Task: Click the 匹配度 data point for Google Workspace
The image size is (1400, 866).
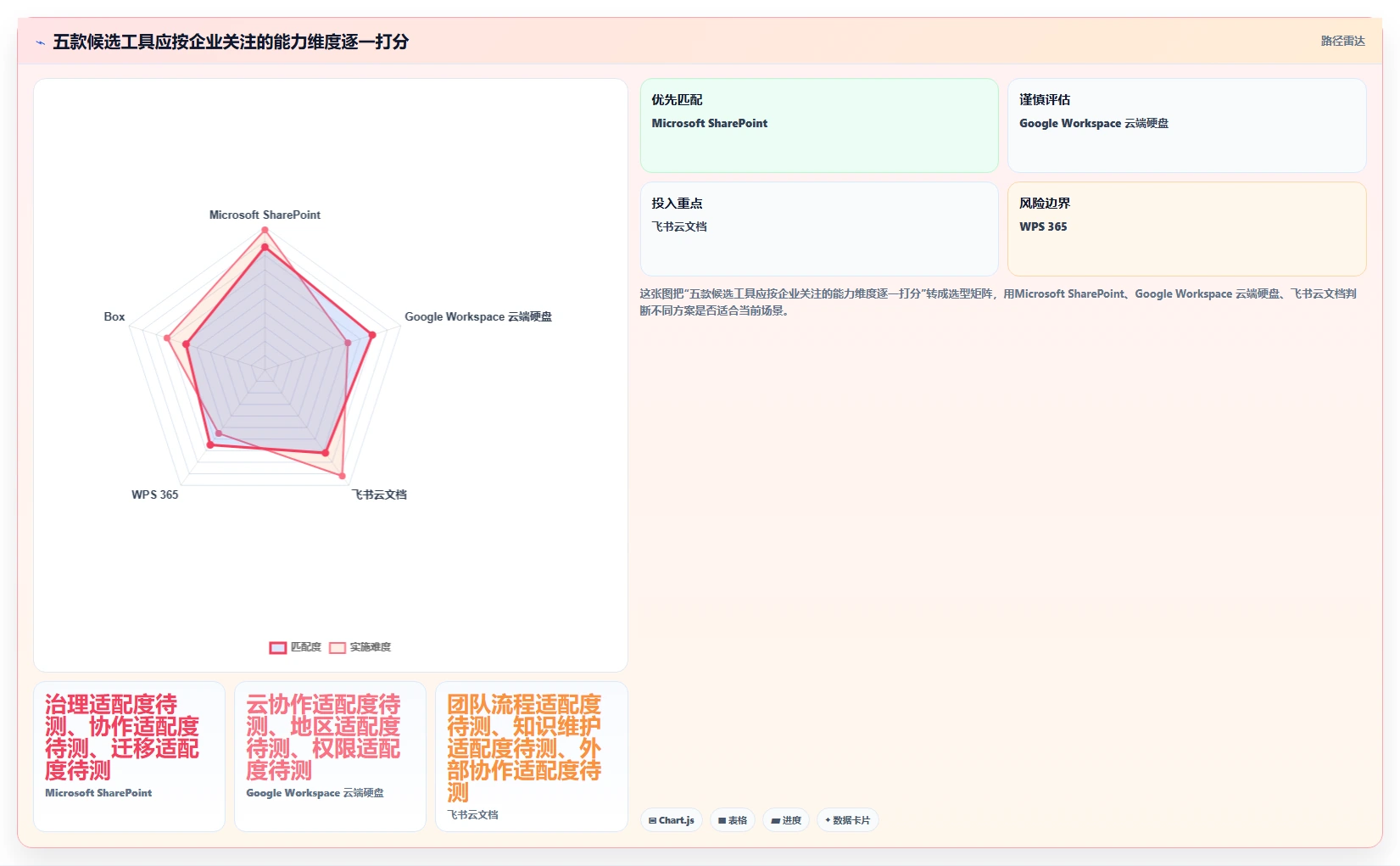Action: 371,335
